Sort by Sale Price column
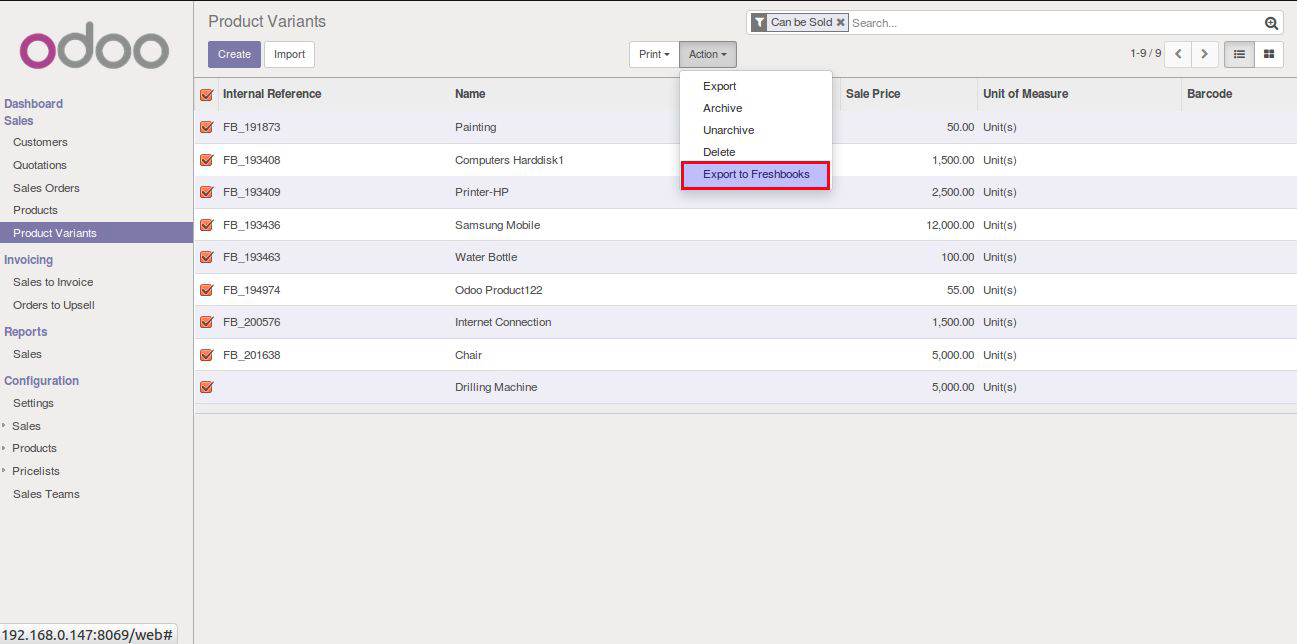This screenshot has height=644, width=1297. tap(873, 94)
